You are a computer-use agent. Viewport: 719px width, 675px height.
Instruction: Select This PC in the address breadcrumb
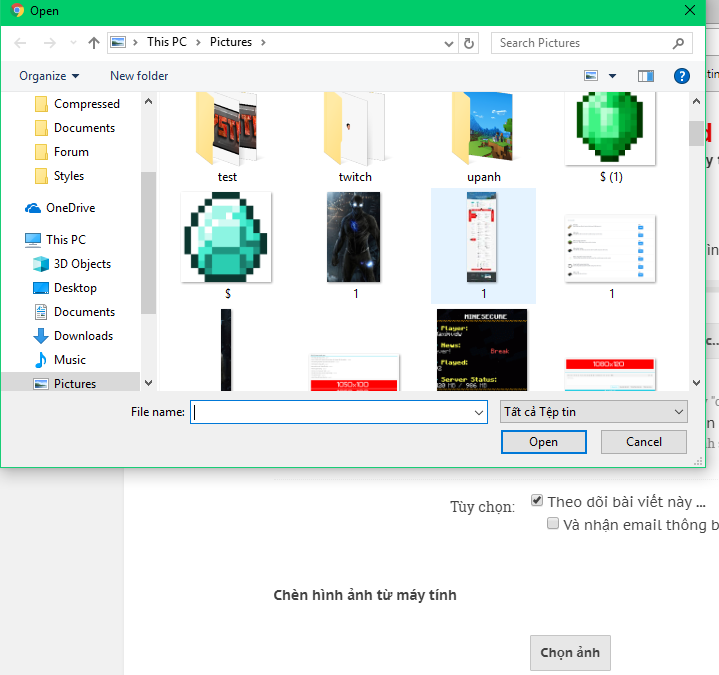[166, 42]
